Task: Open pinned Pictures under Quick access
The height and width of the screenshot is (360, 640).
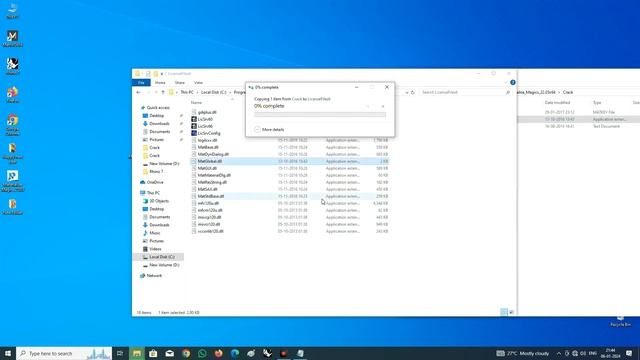Action: pyautogui.click(x=156, y=140)
